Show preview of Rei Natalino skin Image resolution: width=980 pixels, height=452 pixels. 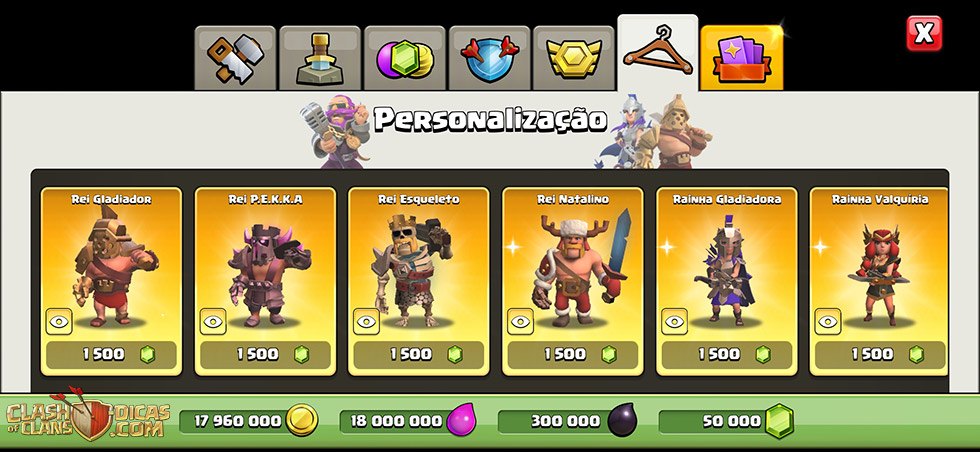pyautogui.click(x=521, y=321)
